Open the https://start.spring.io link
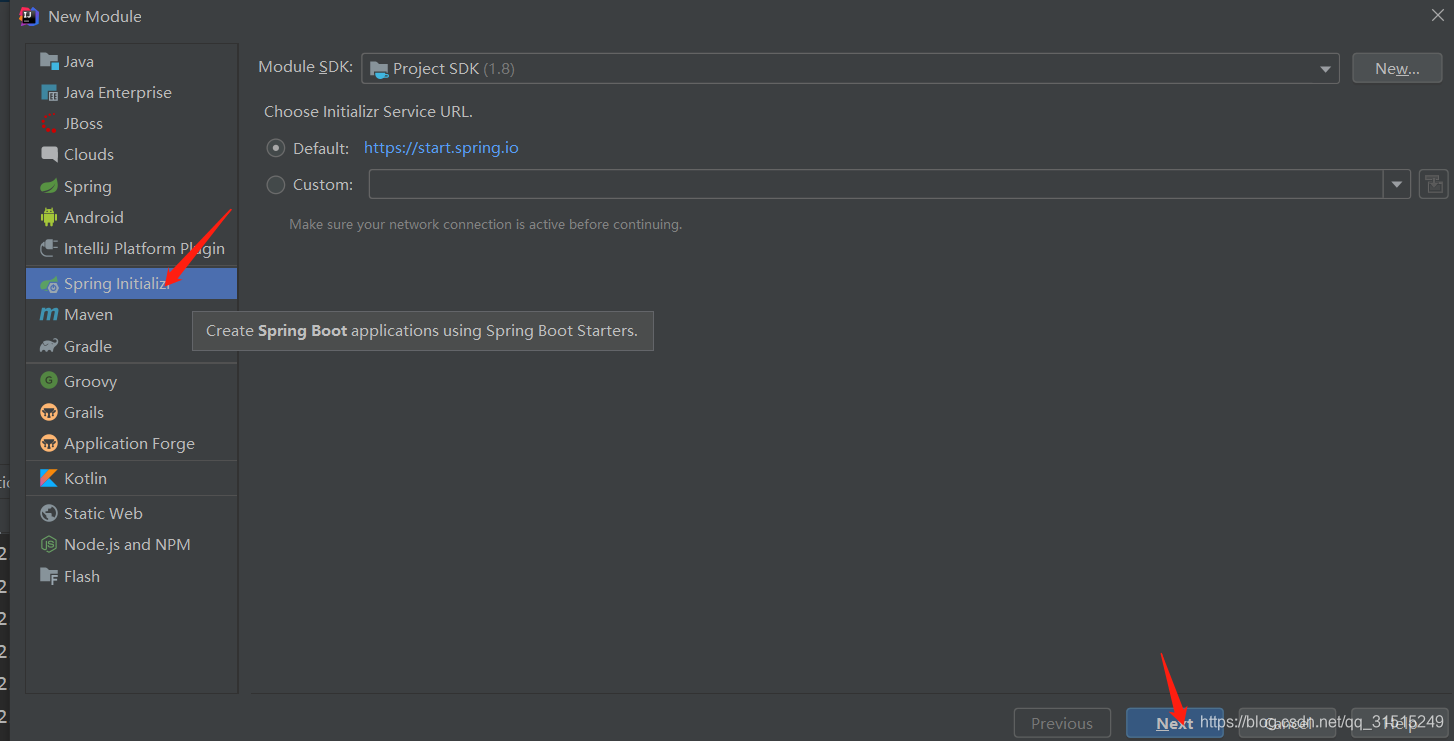 [x=441, y=148]
